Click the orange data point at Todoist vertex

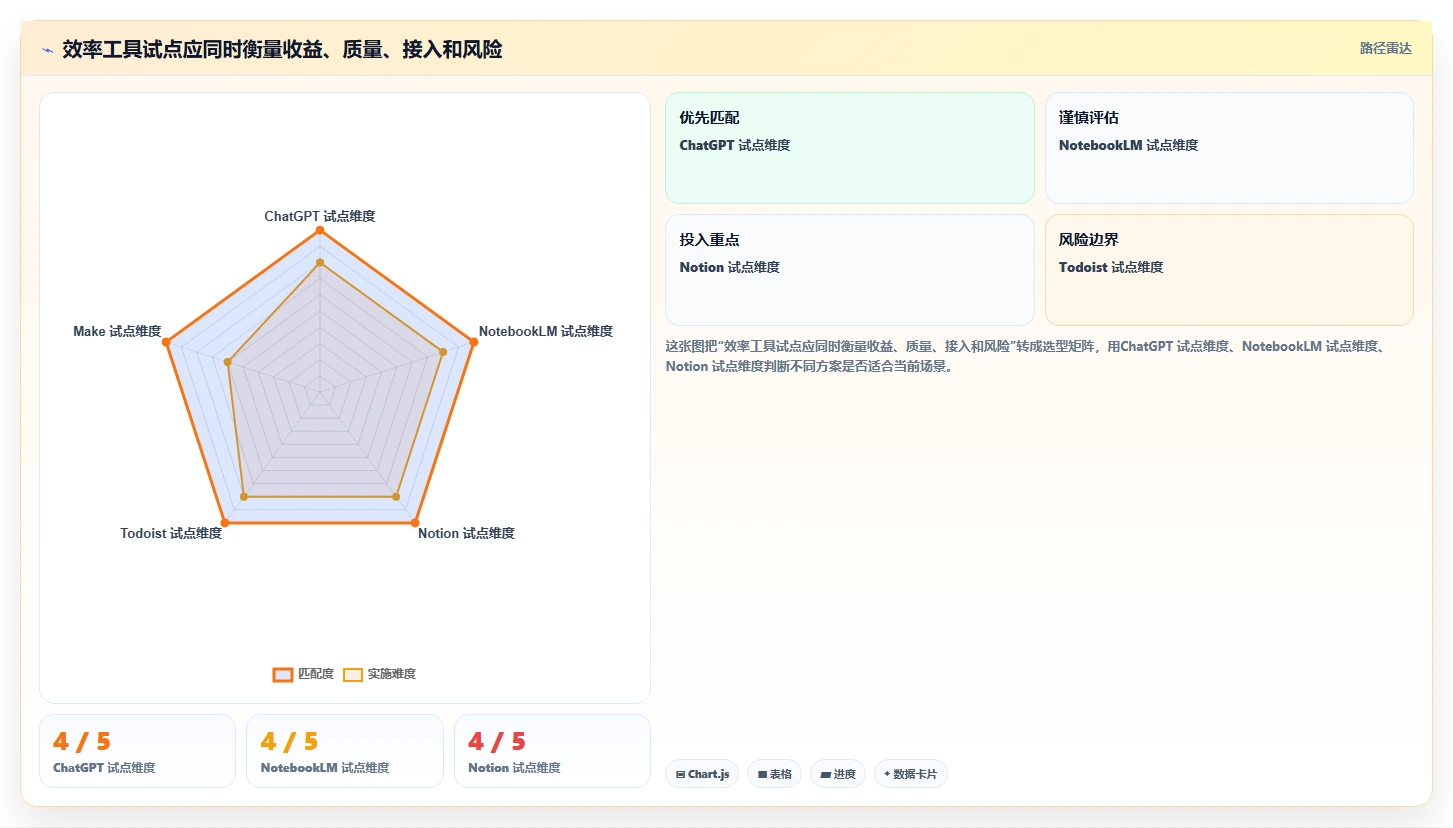225,522
